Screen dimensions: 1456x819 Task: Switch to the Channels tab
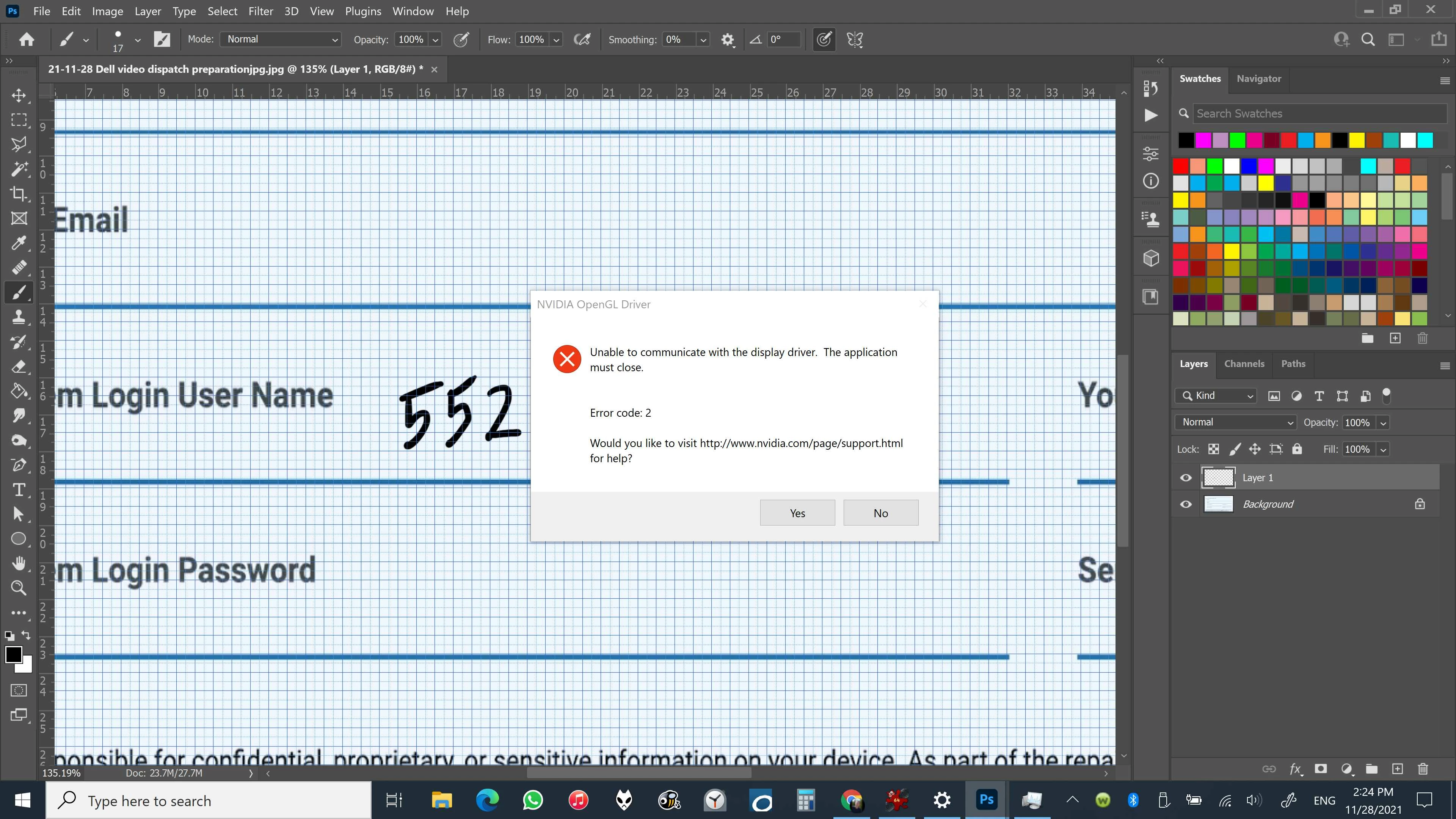pyautogui.click(x=1244, y=364)
